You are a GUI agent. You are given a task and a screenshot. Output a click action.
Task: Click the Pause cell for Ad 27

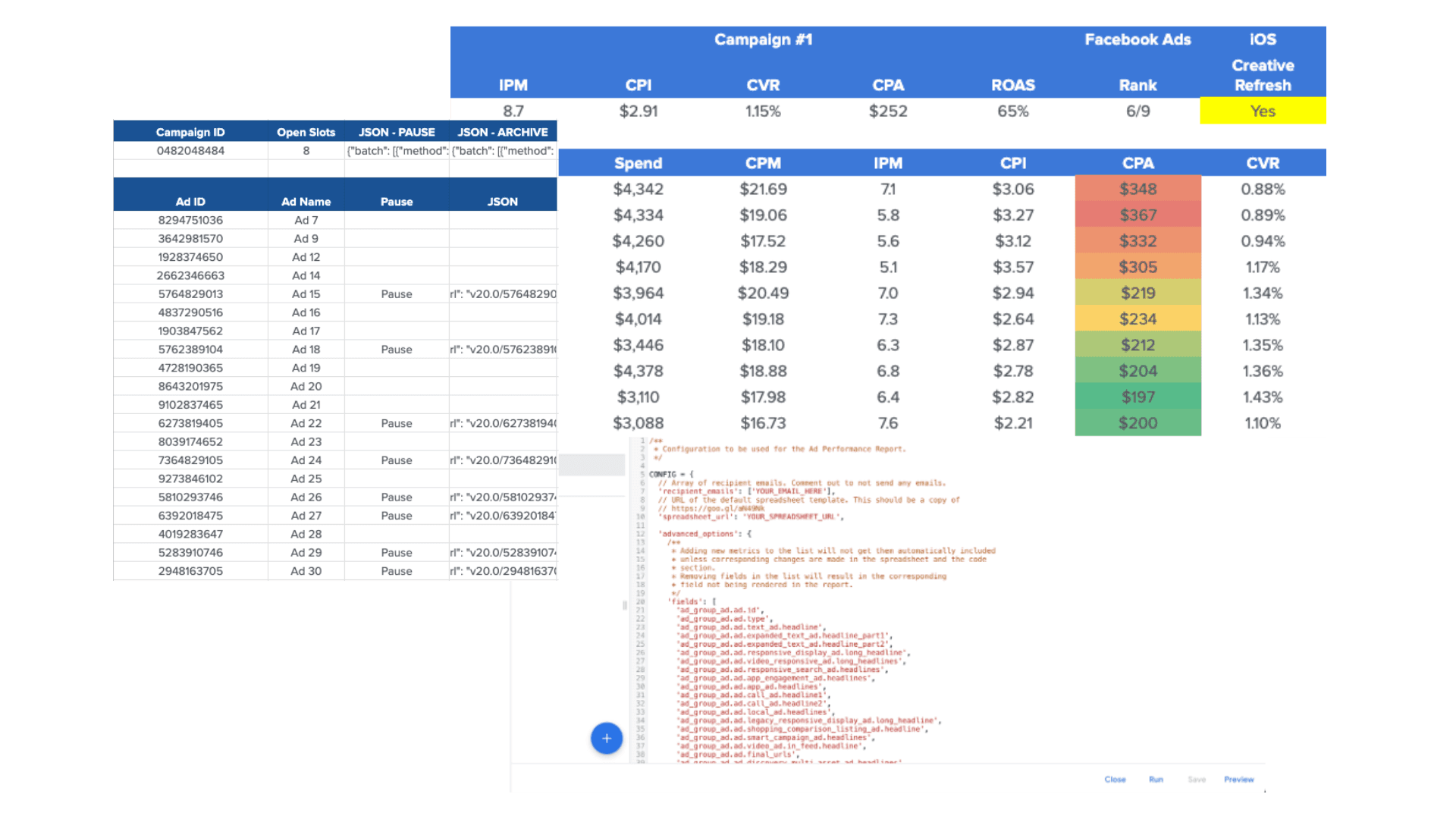coord(397,516)
